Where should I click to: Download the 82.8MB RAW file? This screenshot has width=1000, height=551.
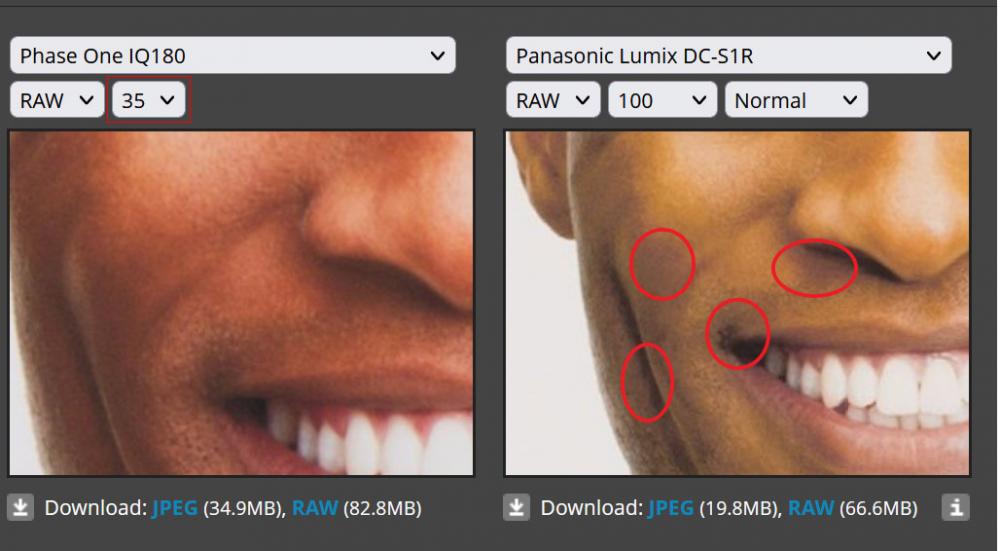pos(315,508)
